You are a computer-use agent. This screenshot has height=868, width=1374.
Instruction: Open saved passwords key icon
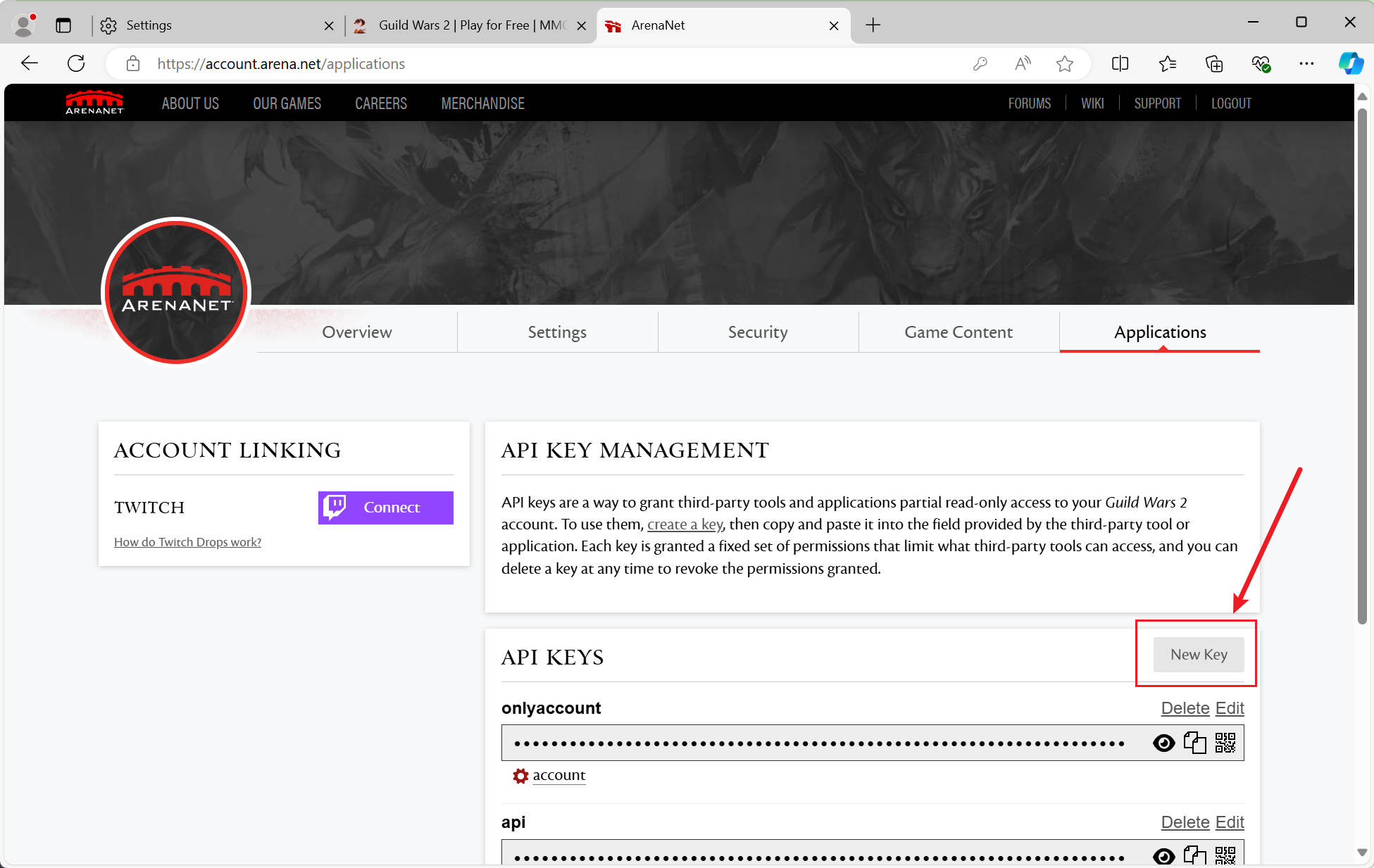pos(980,64)
